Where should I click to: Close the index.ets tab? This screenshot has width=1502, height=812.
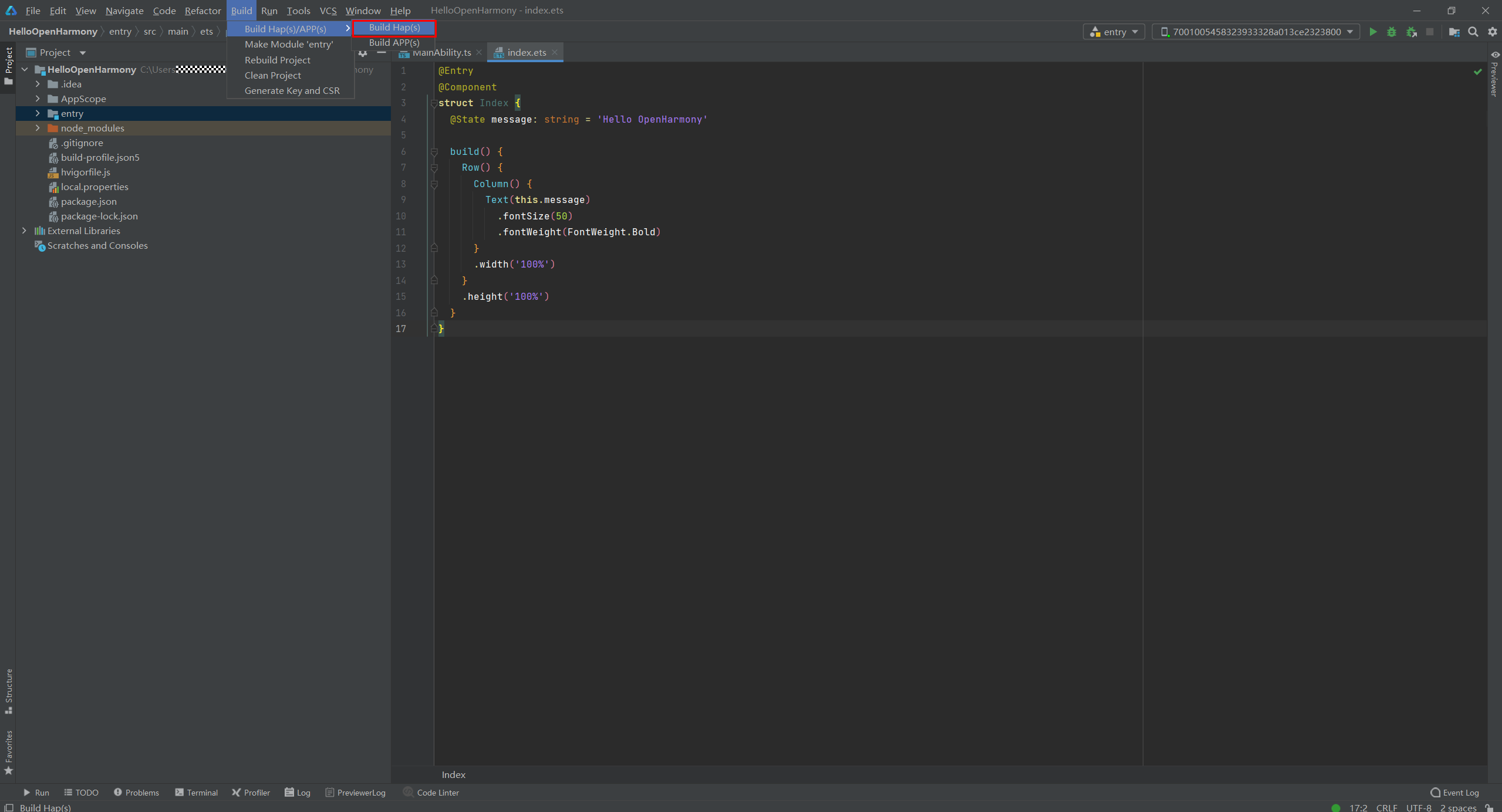tap(555, 53)
